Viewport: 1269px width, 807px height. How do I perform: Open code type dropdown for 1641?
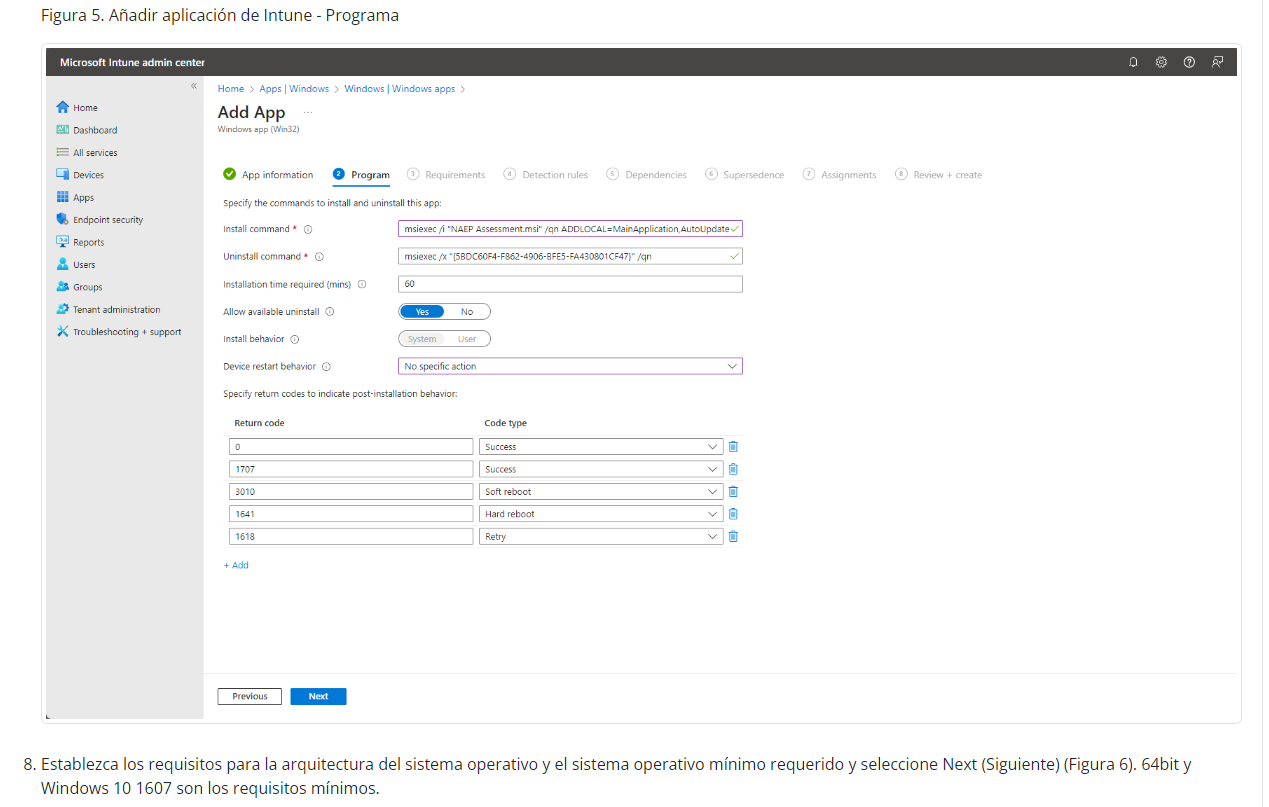click(601, 514)
